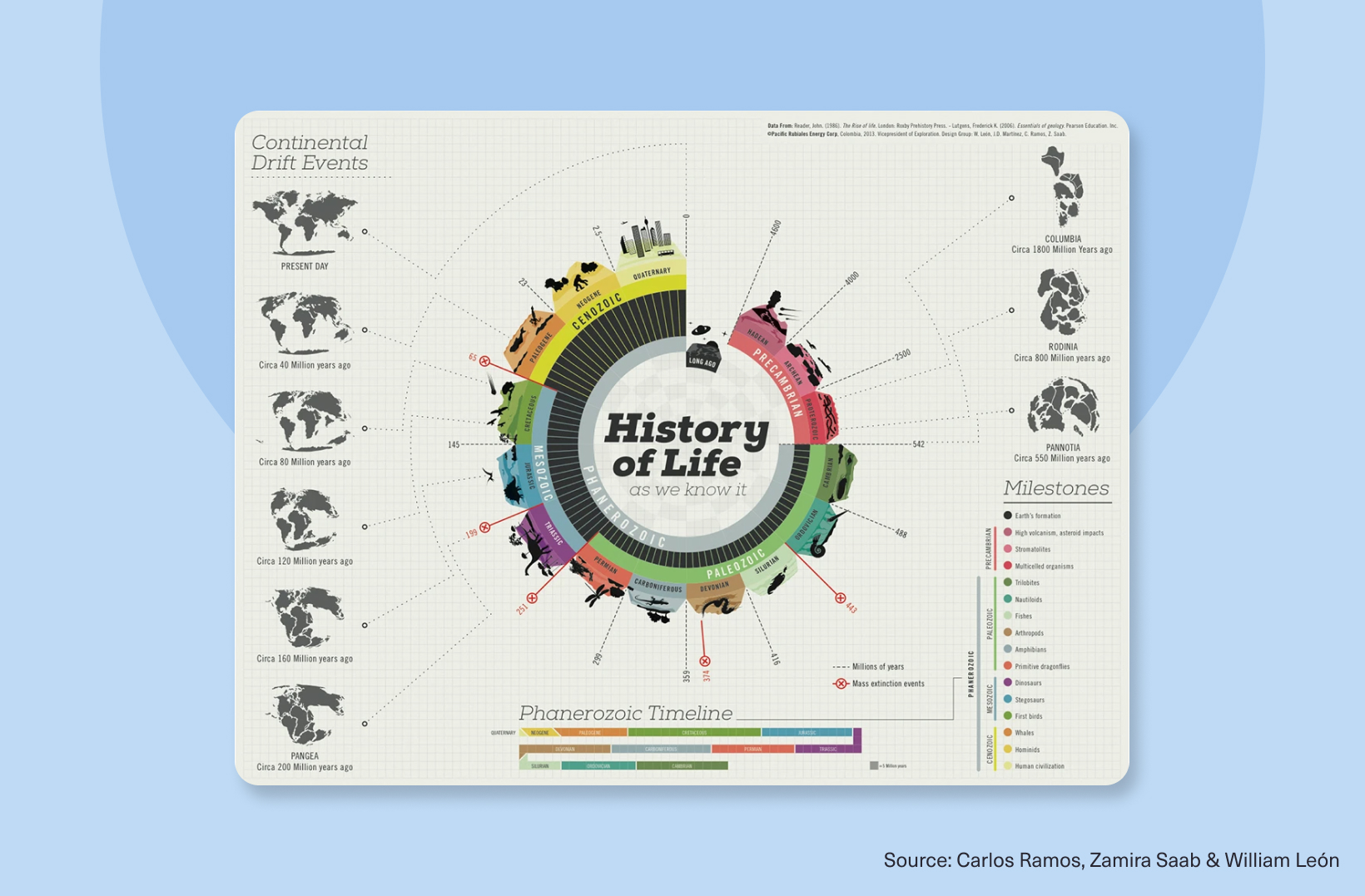
Task: Select the Dinosaurs milestone marker
Action: tap(1007, 683)
